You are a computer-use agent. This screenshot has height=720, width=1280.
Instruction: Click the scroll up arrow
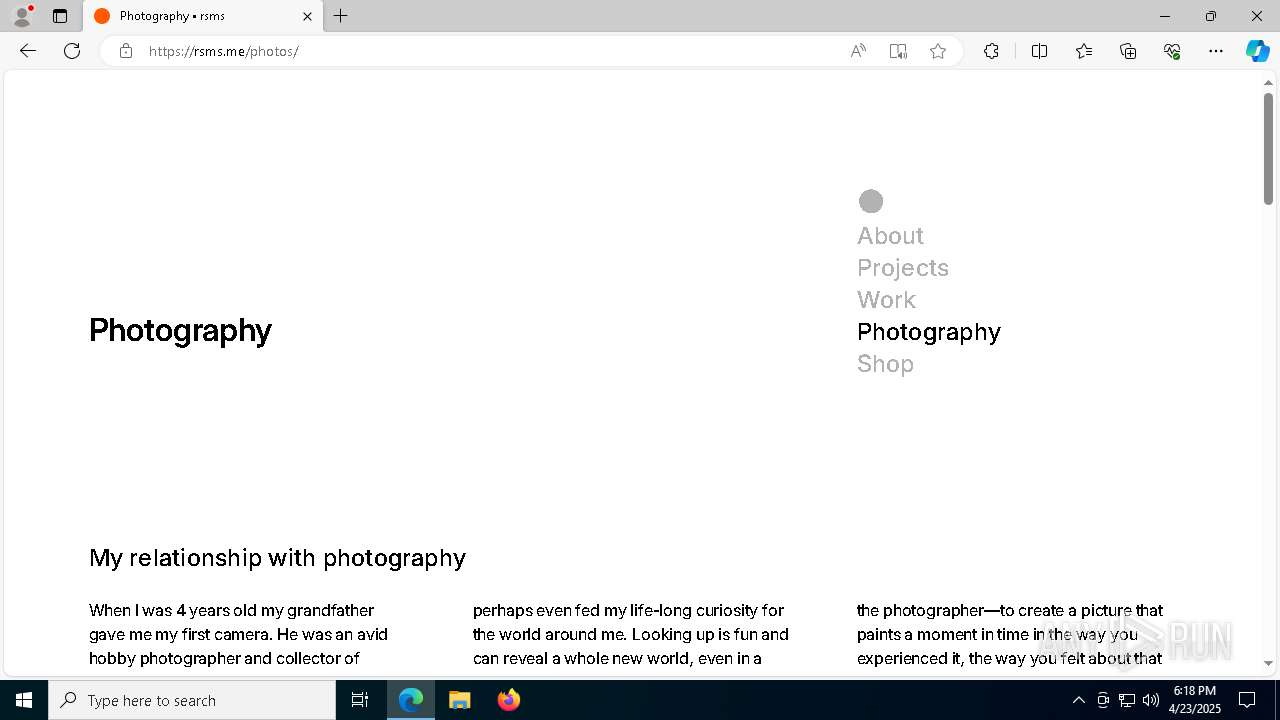tap(1268, 83)
